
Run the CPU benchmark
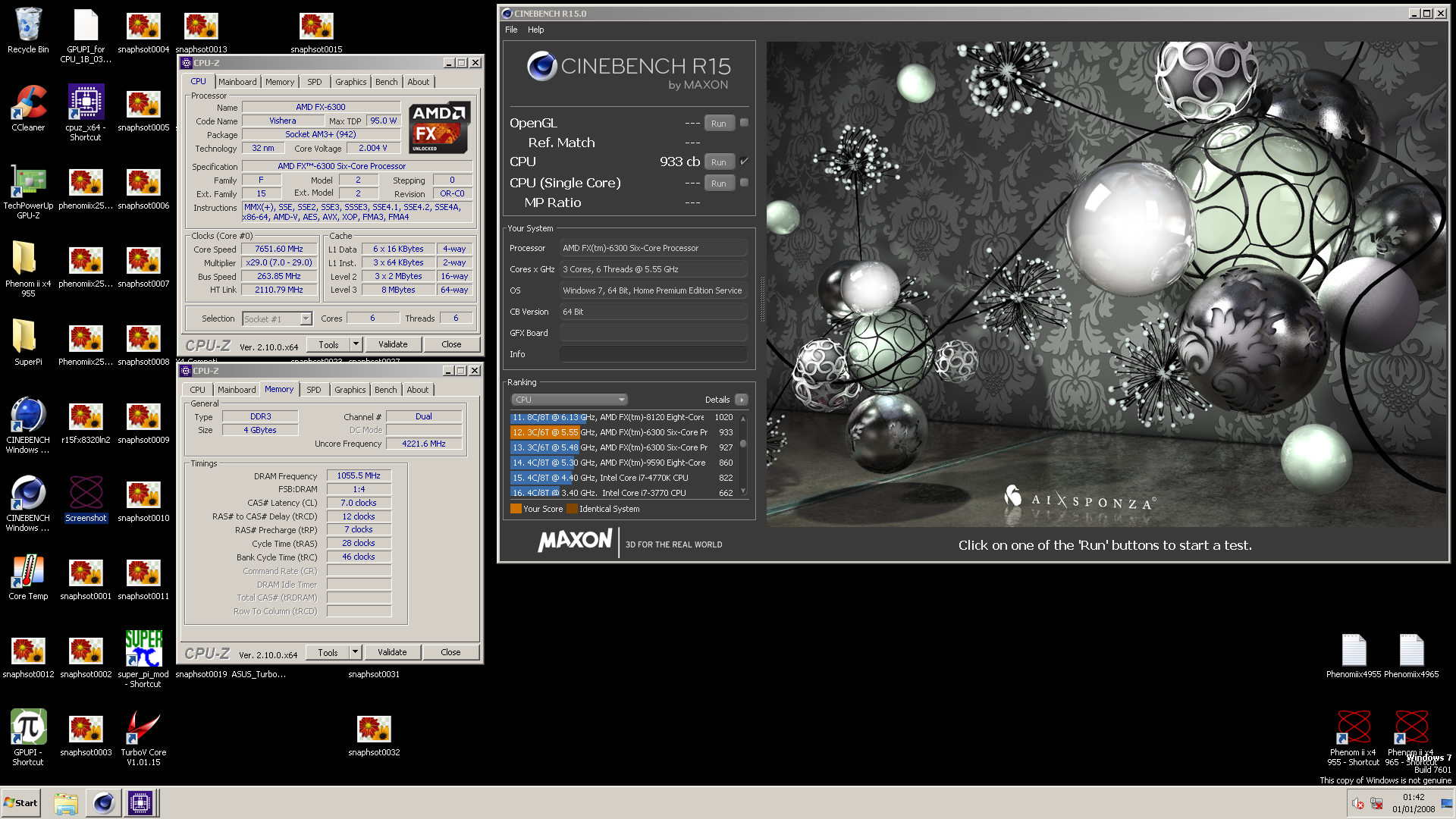[719, 162]
